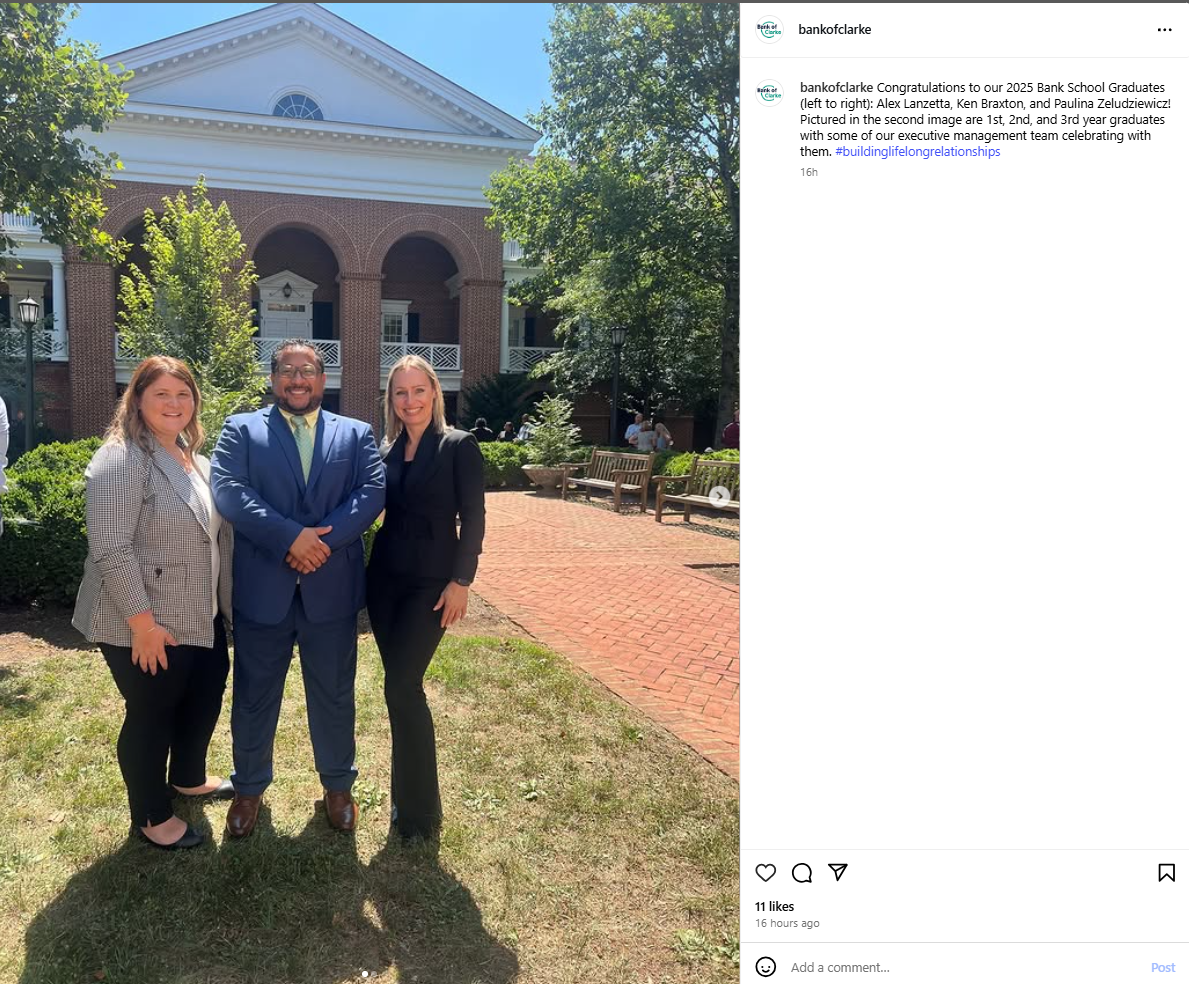1189x984 pixels.
Task: View who liked via 11 likes
Action: pos(774,906)
